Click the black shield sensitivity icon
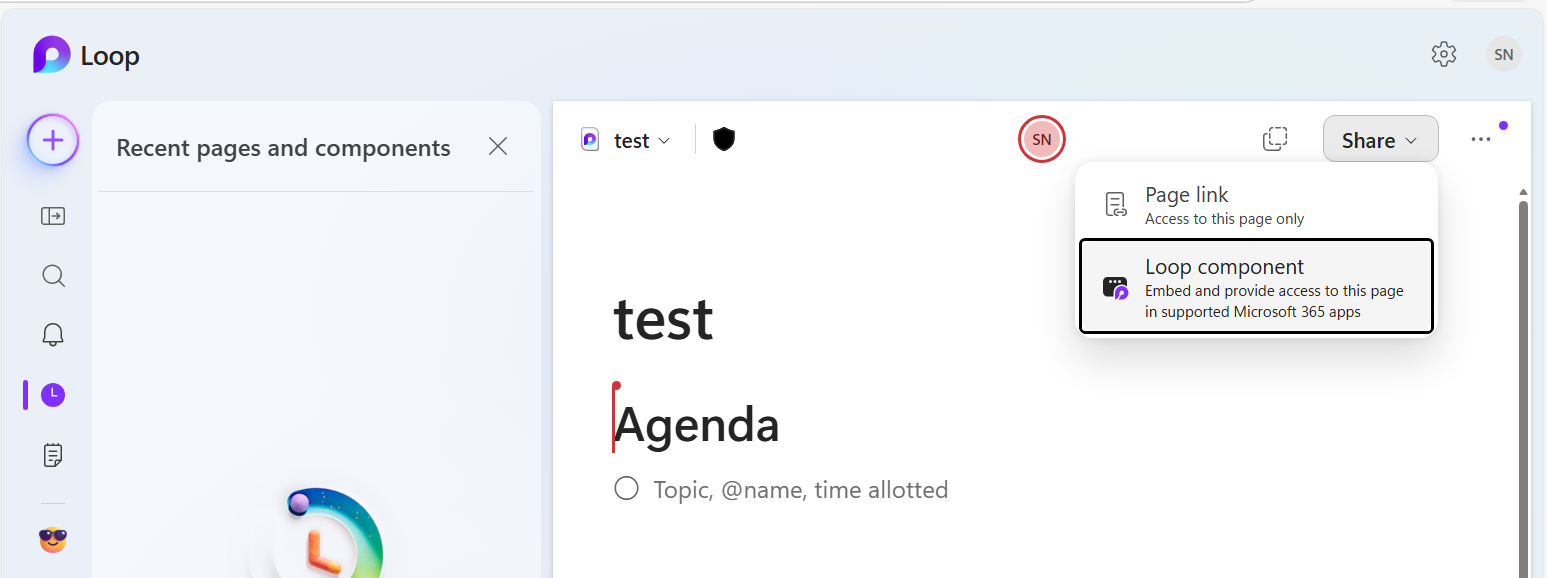 click(724, 139)
